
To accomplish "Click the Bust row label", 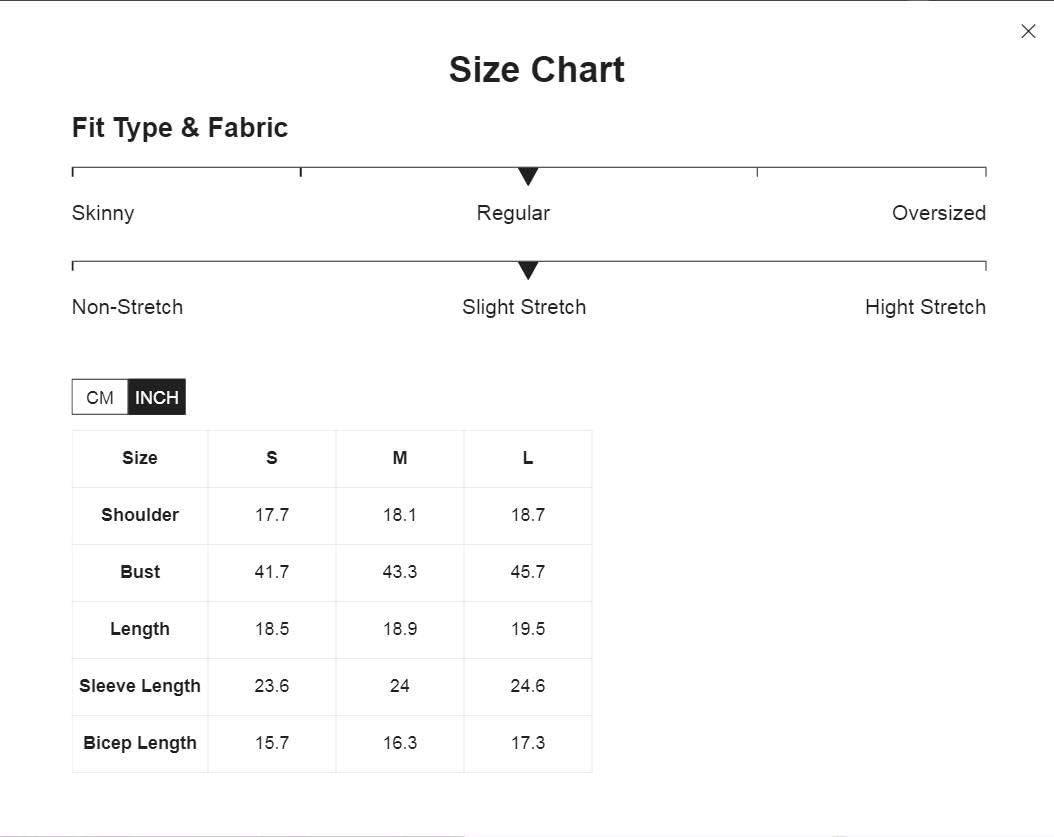I will [x=140, y=572].
